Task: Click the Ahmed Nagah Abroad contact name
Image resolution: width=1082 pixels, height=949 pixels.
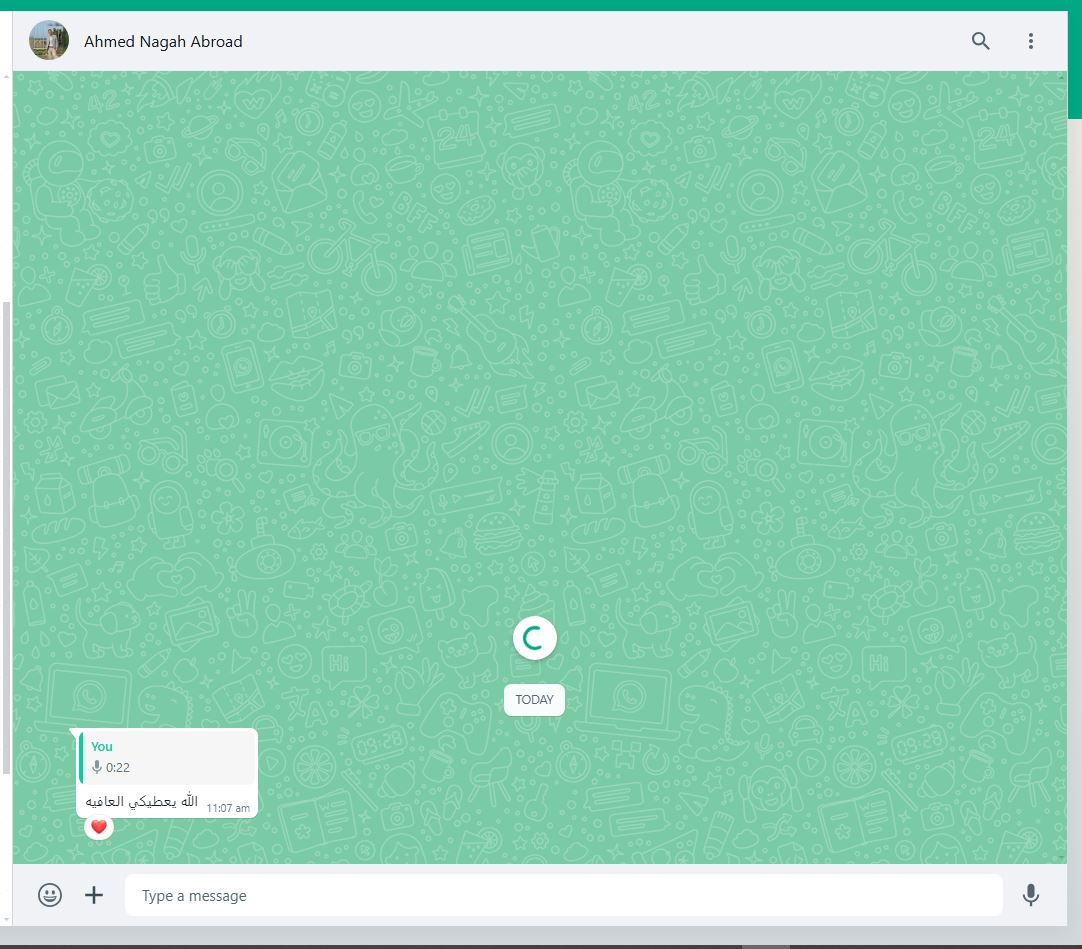Action: tap(163, 41)
